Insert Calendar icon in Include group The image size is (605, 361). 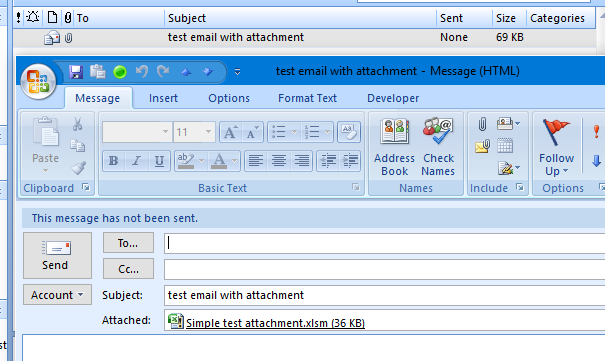click(505, 146)
